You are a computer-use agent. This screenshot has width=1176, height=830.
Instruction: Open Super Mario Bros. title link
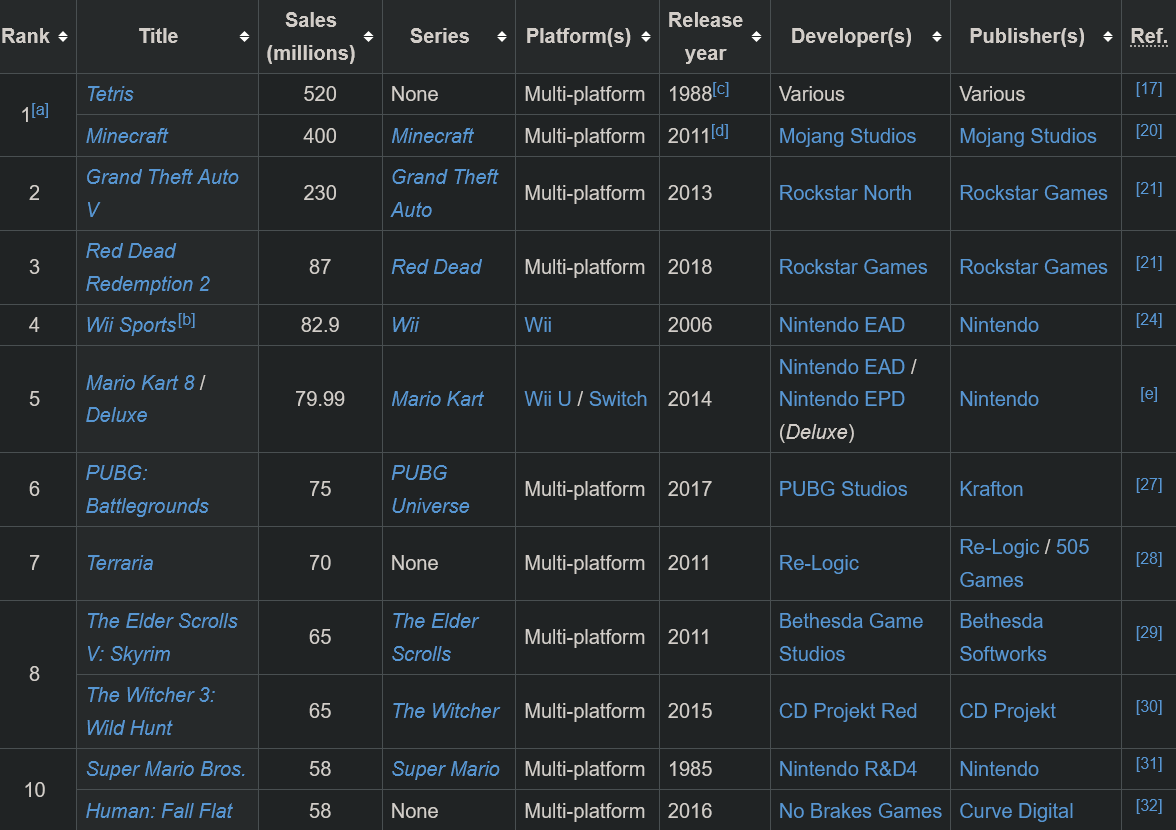click(166, 769)
